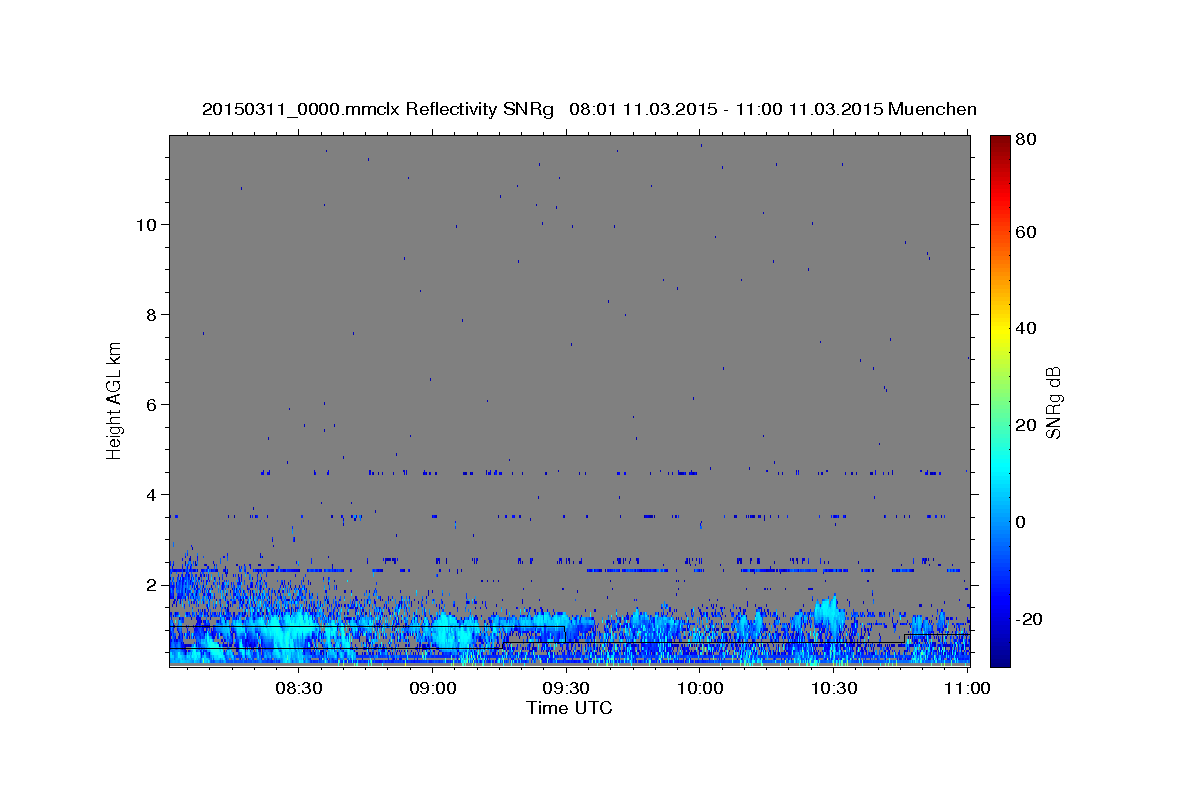Click the height tick label 10
Screen dimensions: 1200x800
pos(147,225)
